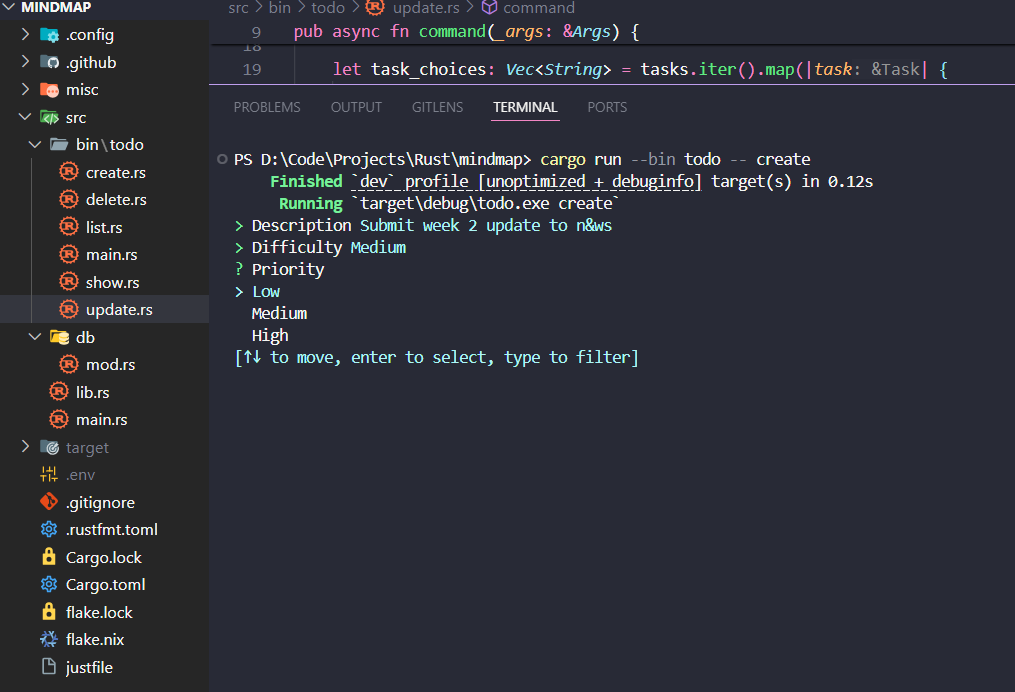Click the command symbol icon in breadcrumb
Viewport: 1015px width, 692px height.
pos(489,7)
